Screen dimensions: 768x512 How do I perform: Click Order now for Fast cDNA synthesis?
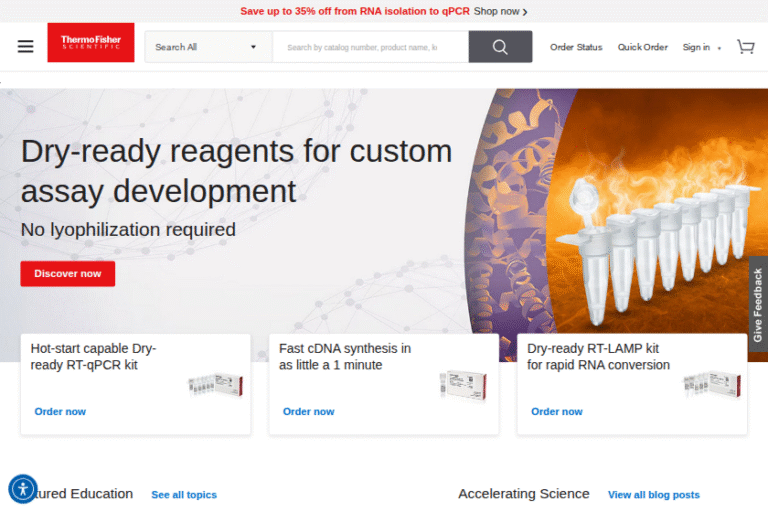pyautogui.click(x=308, y=411)
